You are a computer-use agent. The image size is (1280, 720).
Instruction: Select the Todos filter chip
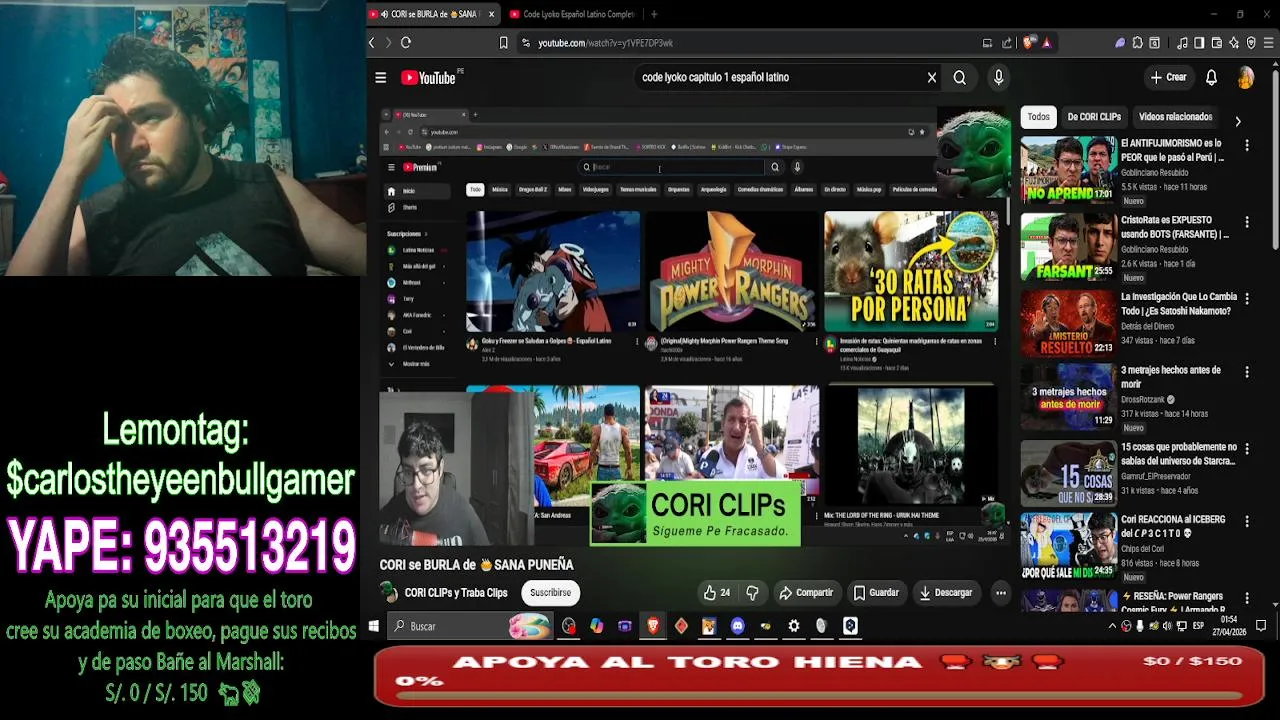[x=1039, y=117]
